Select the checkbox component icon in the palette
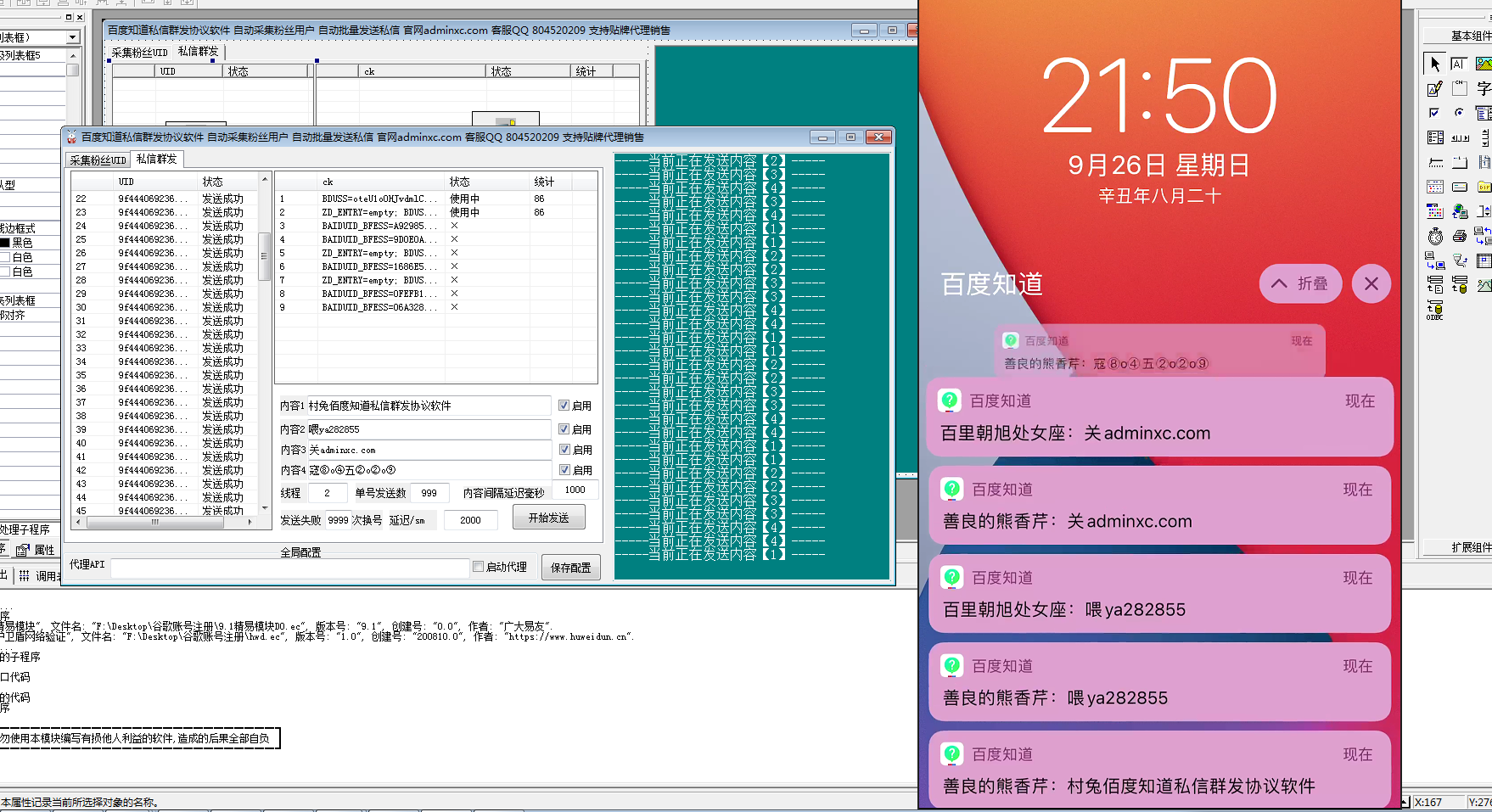This screenshot has height=812, width=1492. coord(1434,112)
